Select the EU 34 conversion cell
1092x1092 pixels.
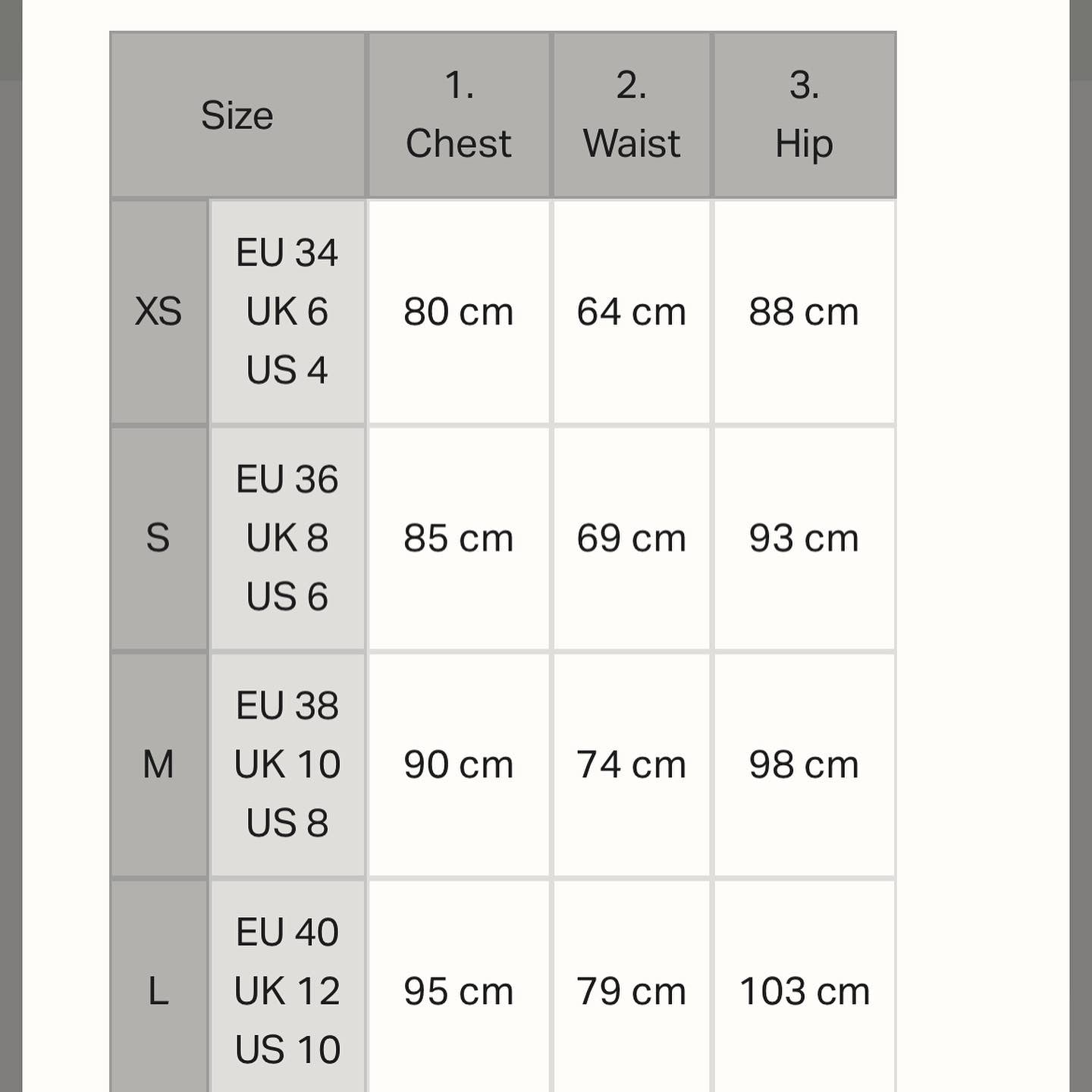click(x=287, y=312)
